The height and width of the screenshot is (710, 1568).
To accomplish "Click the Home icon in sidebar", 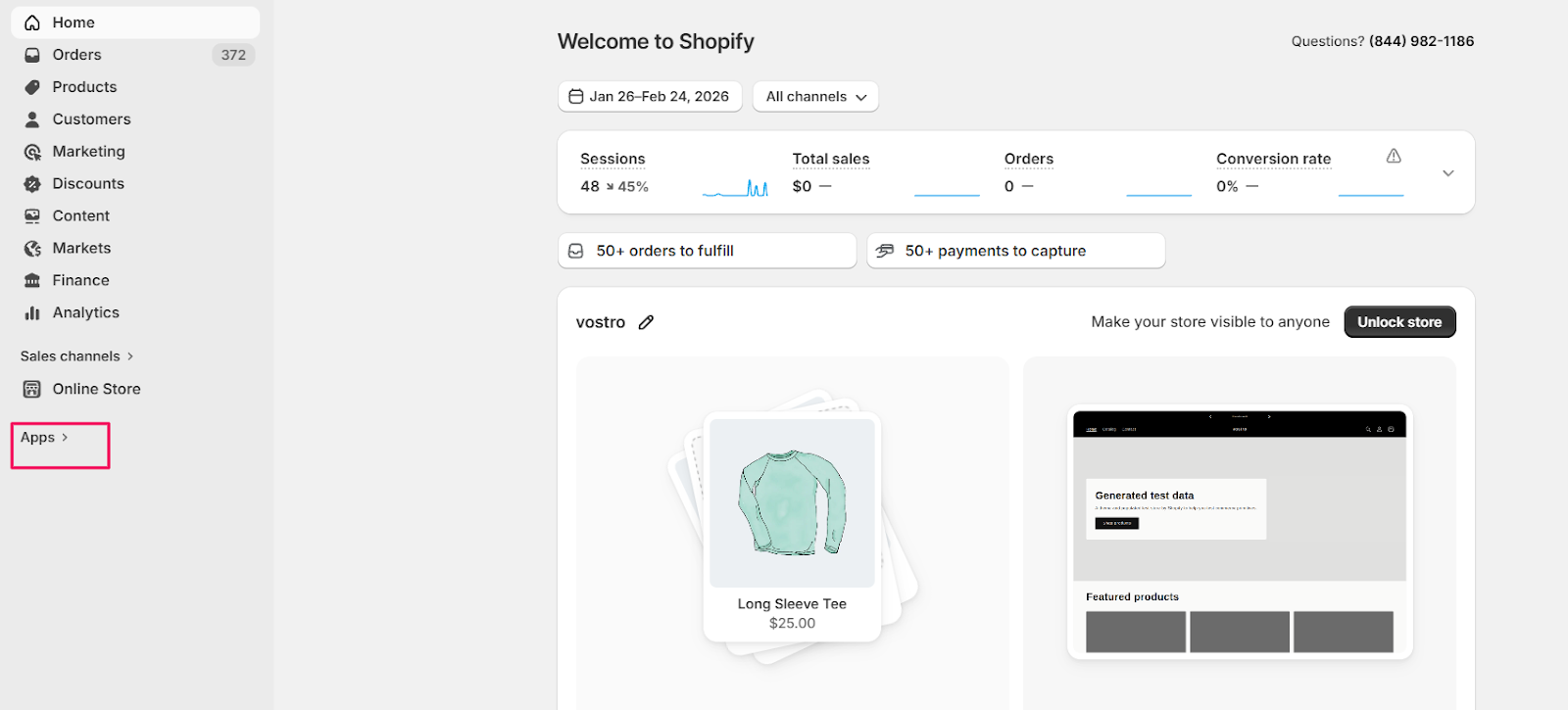I will 32,23.
